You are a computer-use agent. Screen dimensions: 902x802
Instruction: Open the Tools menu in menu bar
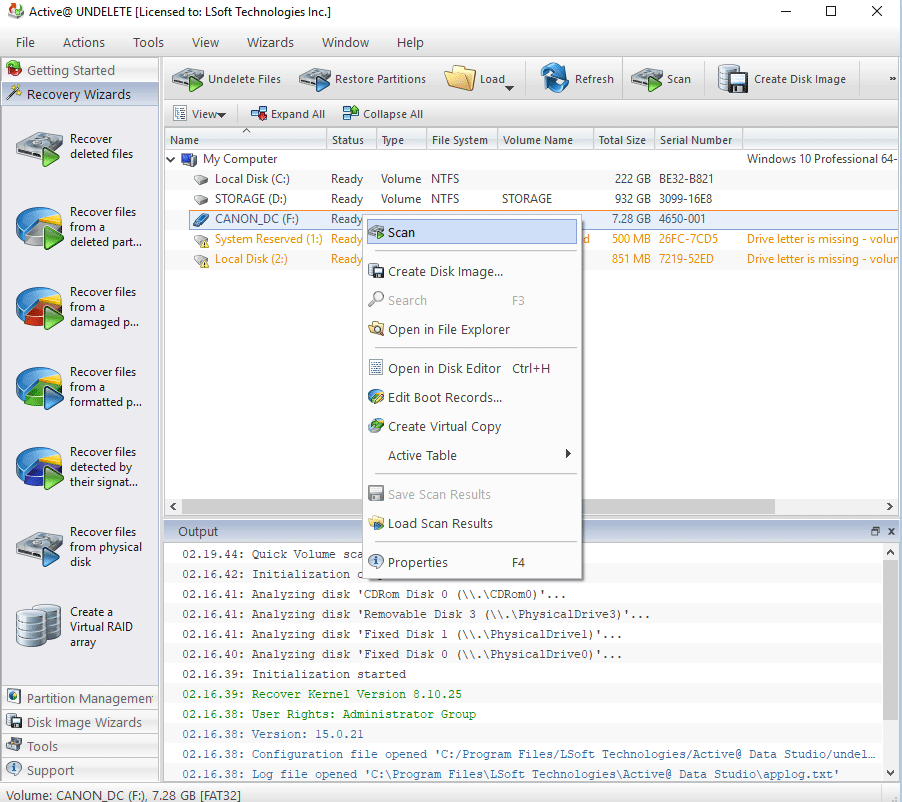point(148,43)
